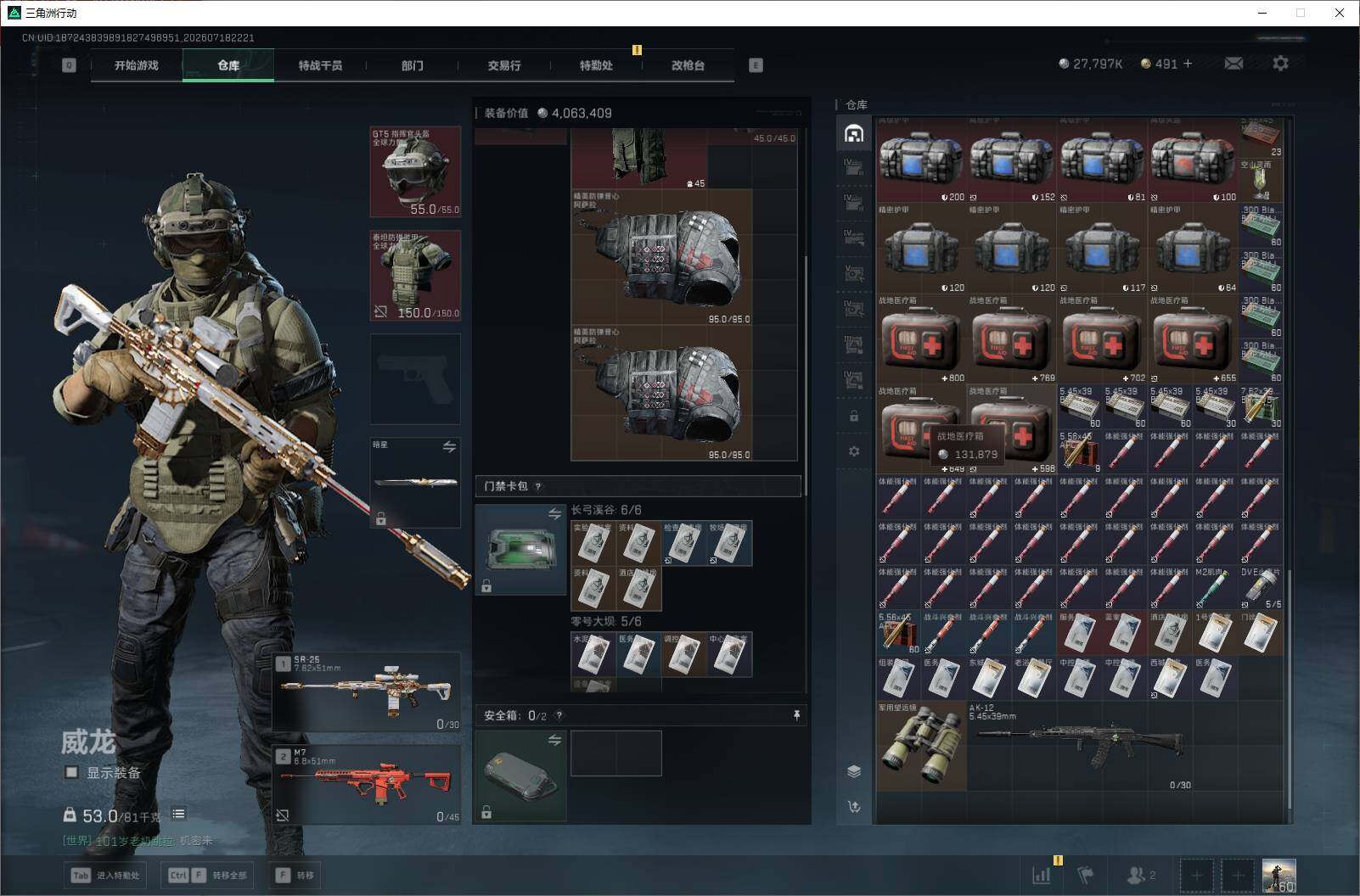
Task: Open the 门禁卡包 help question mark
Action: click(x=538, y=486)
